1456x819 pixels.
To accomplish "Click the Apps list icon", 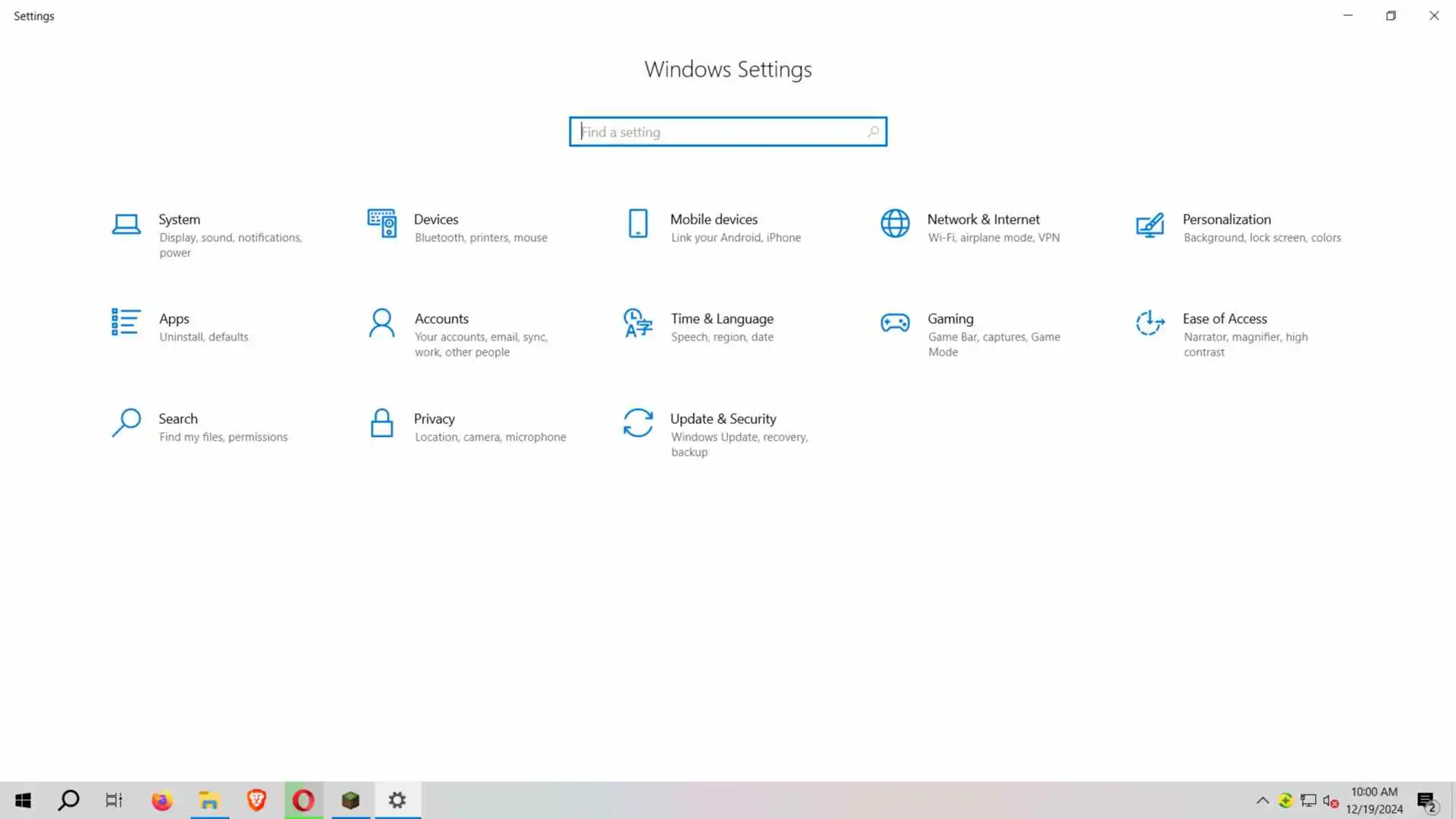I will pos(126,322).
